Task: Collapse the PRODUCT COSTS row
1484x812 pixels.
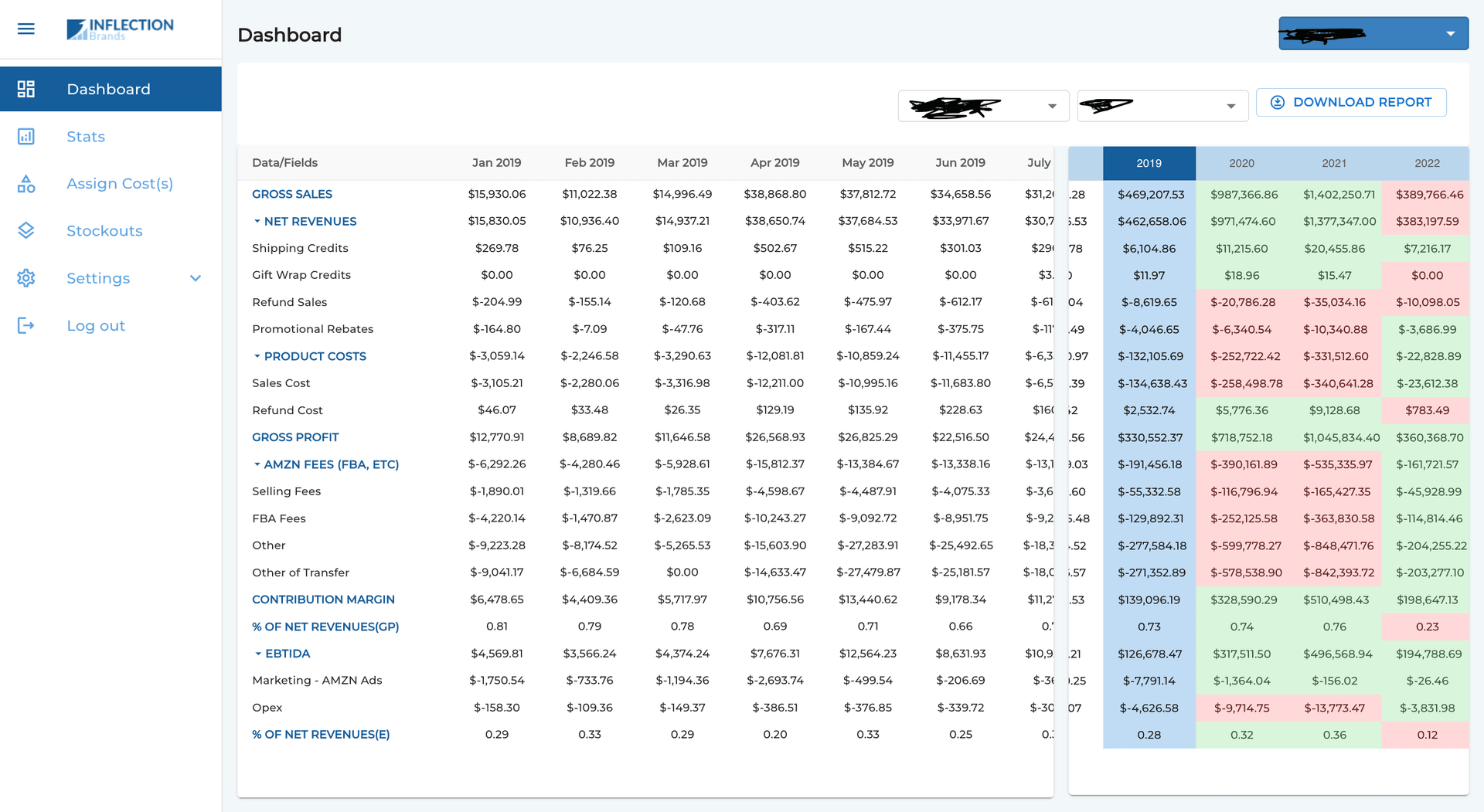Action: click(257, 356)
